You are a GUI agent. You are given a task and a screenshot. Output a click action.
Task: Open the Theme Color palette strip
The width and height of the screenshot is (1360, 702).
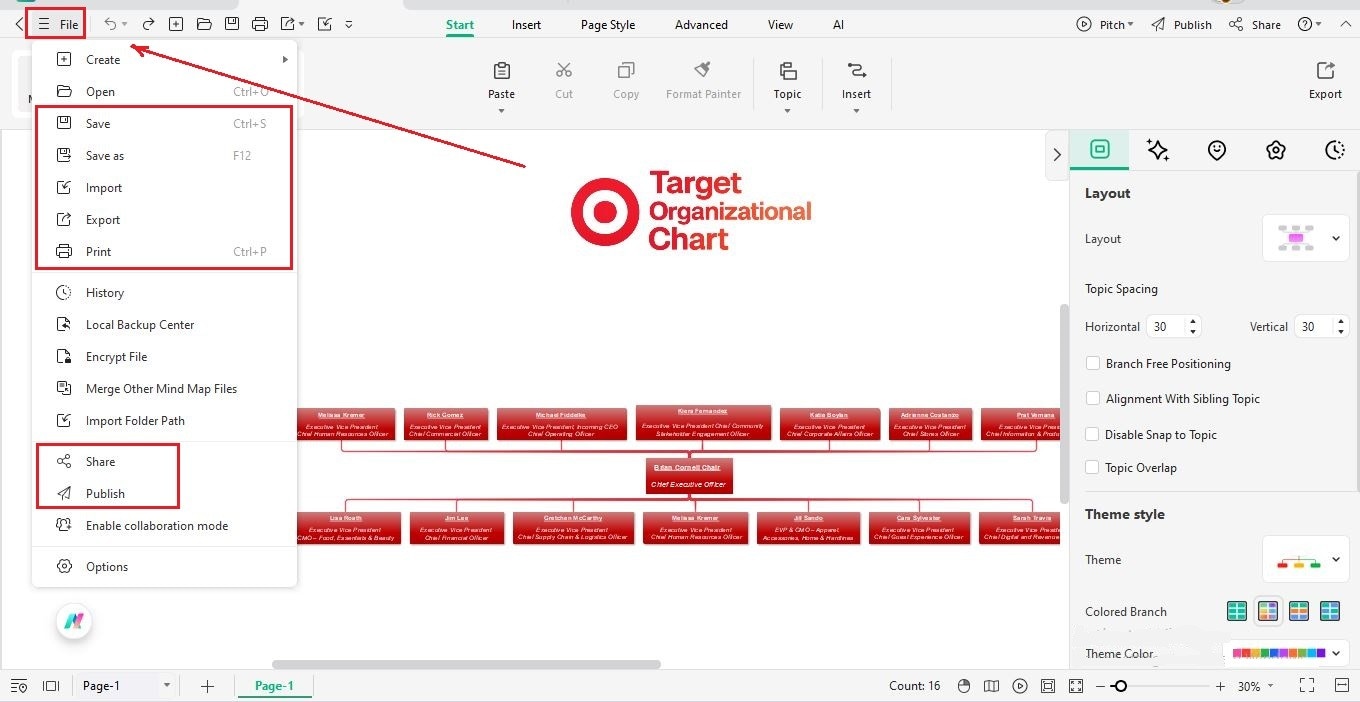click(x=1286, y=654)
